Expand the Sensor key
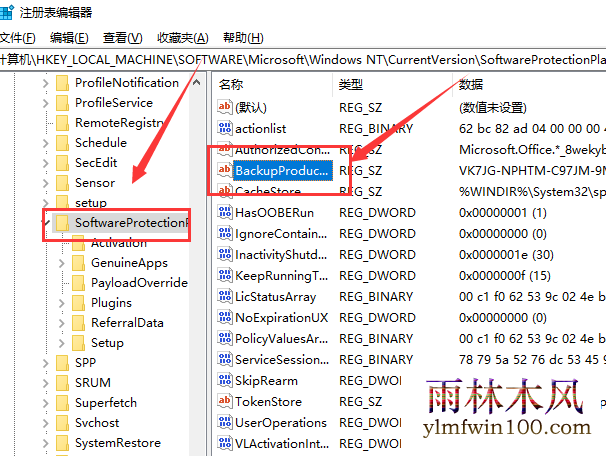The image size is (606, 456). pos(46,183)
